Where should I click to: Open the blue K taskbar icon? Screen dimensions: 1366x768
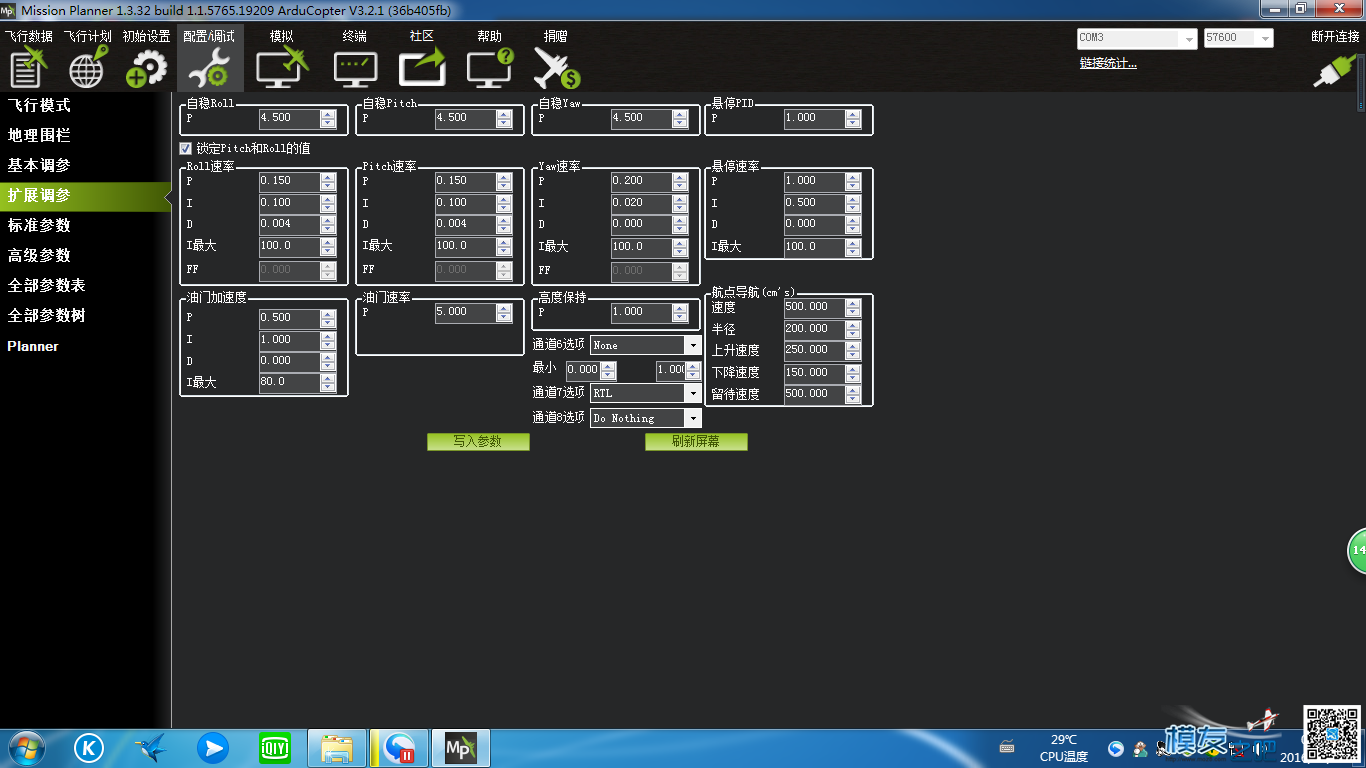click(x=89, y=748)
